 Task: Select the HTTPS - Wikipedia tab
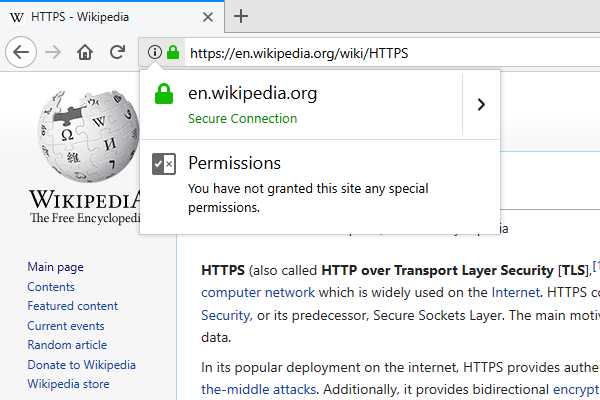click(100, 17)
